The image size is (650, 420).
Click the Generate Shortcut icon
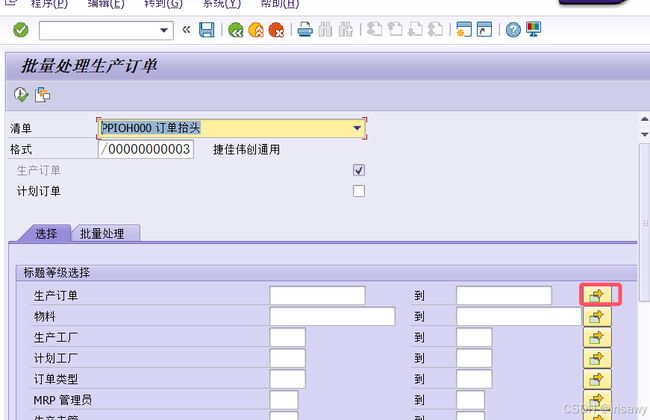coord(484,30)
